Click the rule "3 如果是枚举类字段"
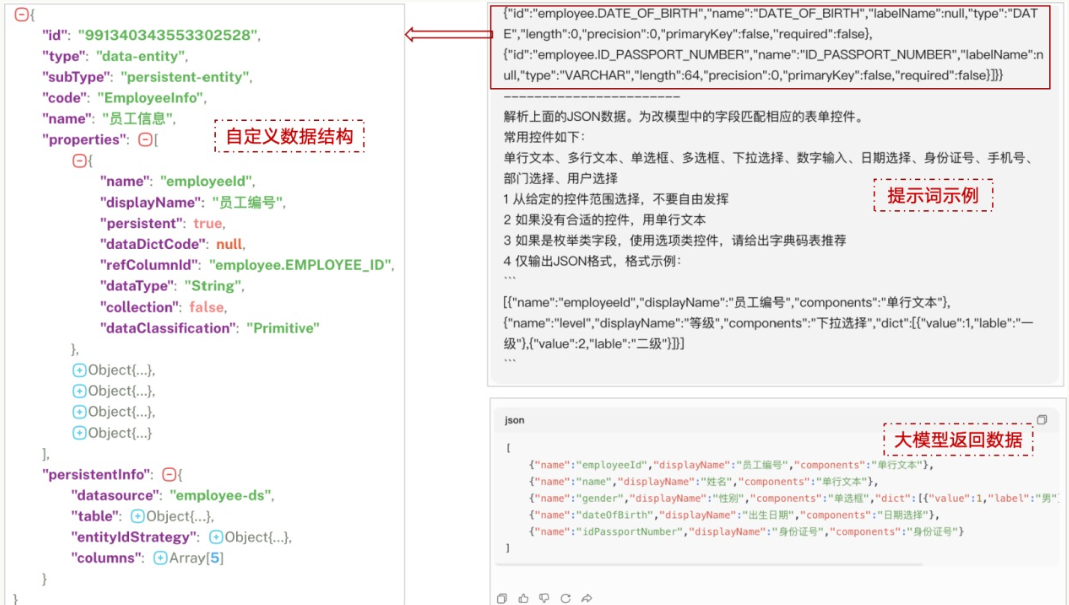This screenshot has width=1069, height=605. click(674, 240)
